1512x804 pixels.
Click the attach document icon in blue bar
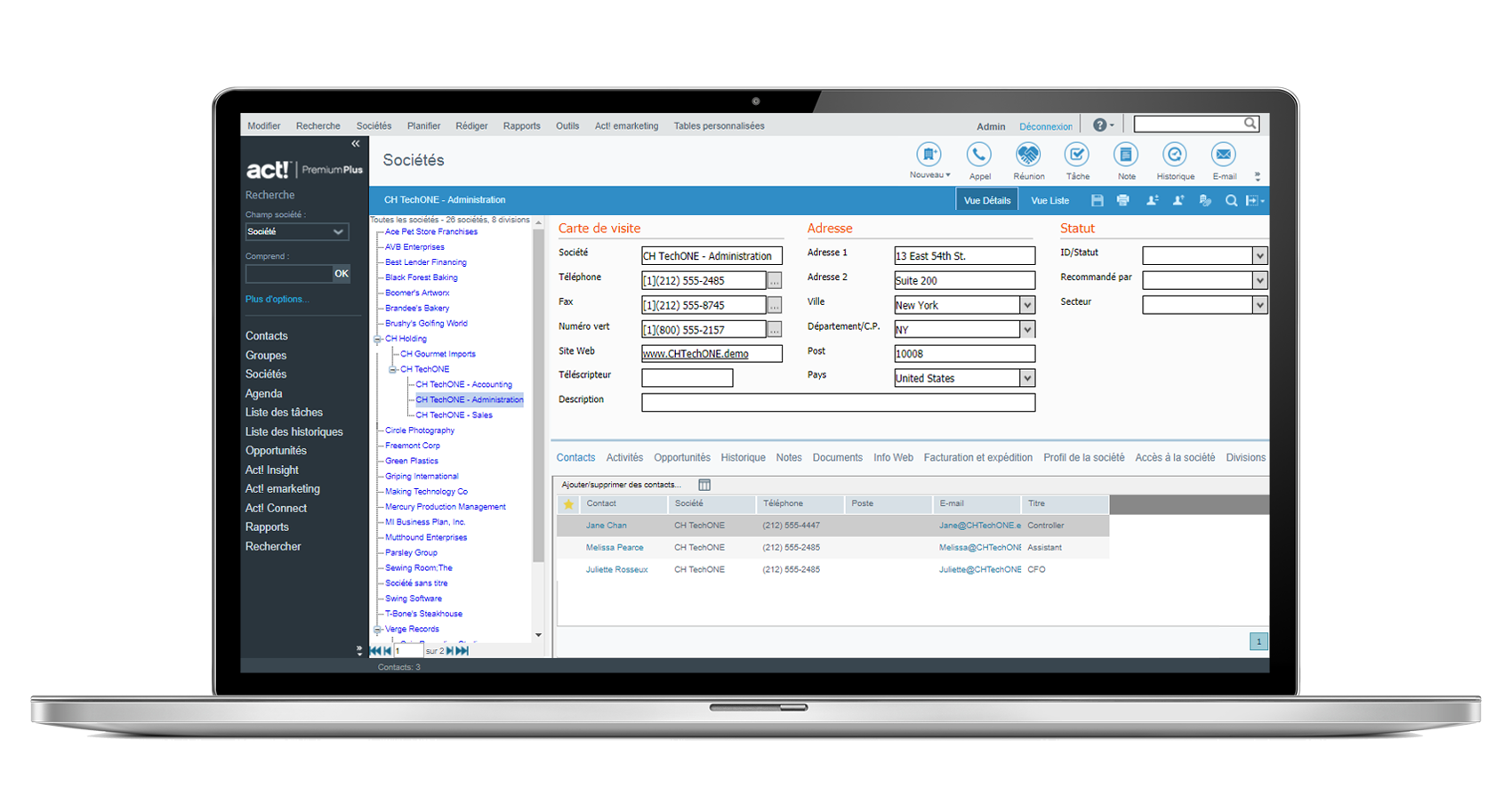coord(1205,201)
